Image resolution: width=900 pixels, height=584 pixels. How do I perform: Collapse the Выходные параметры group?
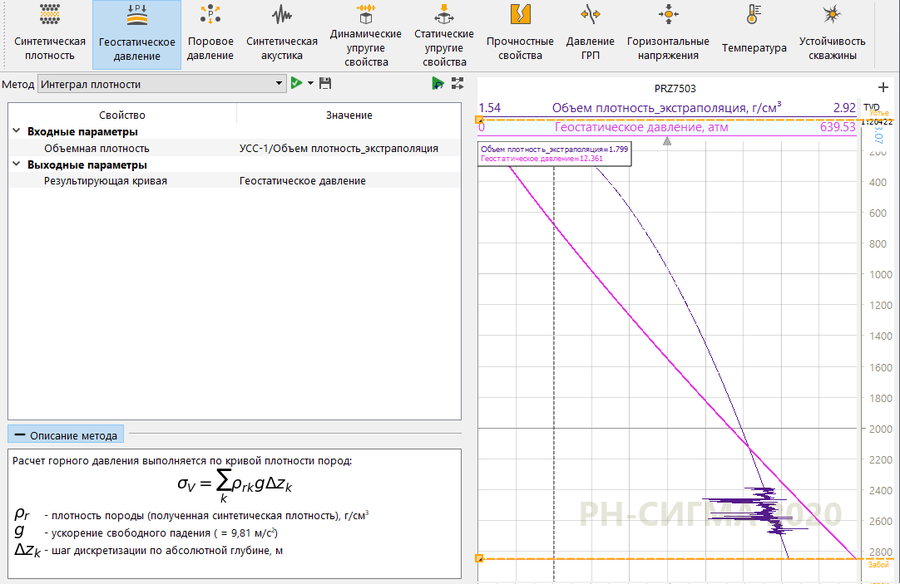click(x=17, y=164)
